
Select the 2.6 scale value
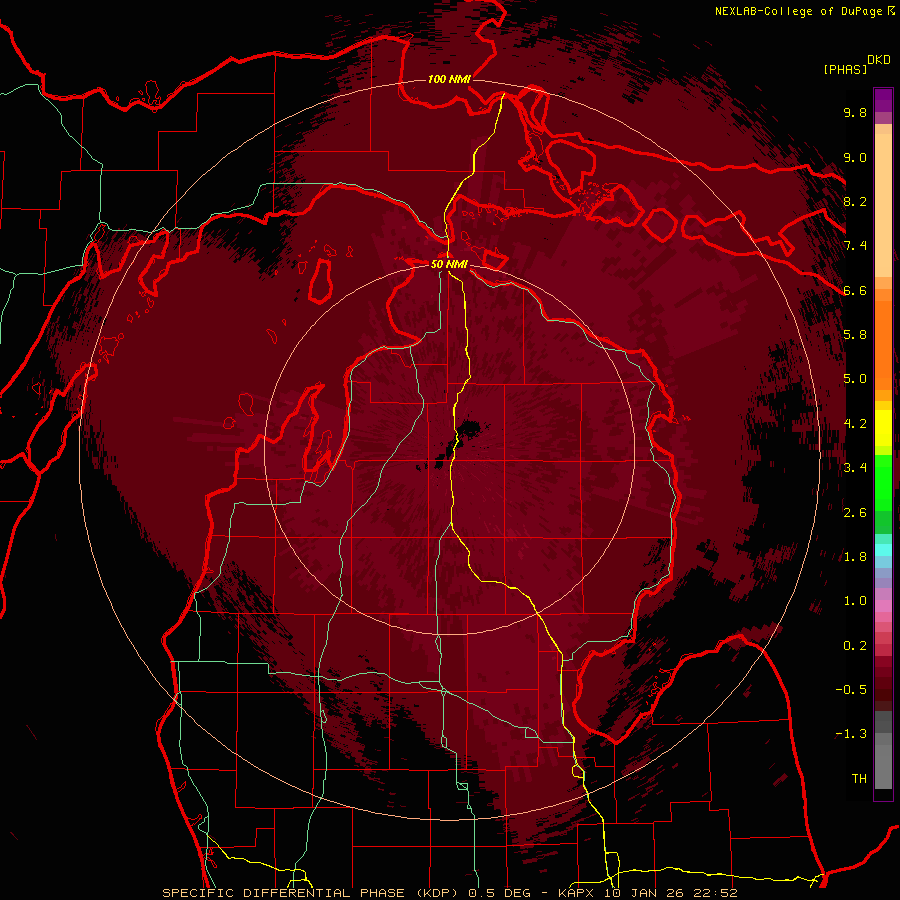pos(855,513)
